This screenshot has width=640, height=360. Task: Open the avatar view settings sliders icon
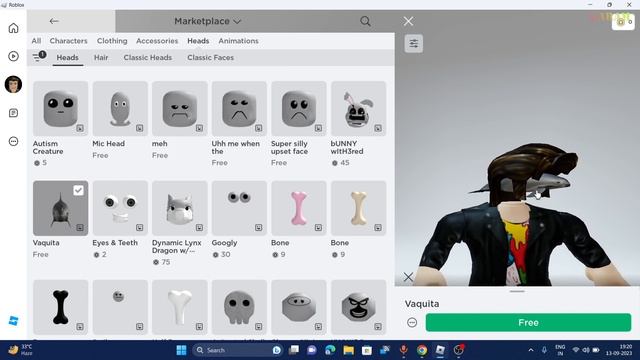[413, 43]
